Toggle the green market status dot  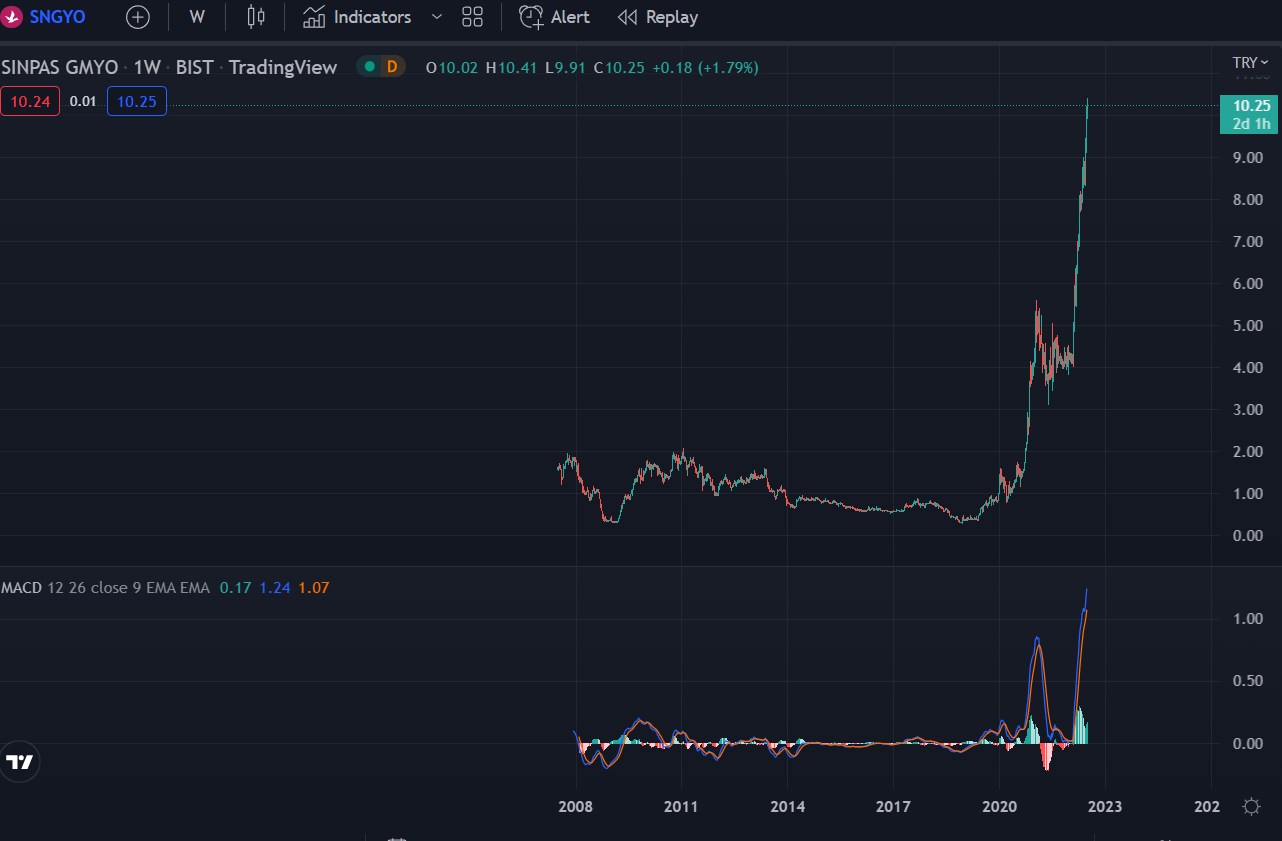[369, 67]
